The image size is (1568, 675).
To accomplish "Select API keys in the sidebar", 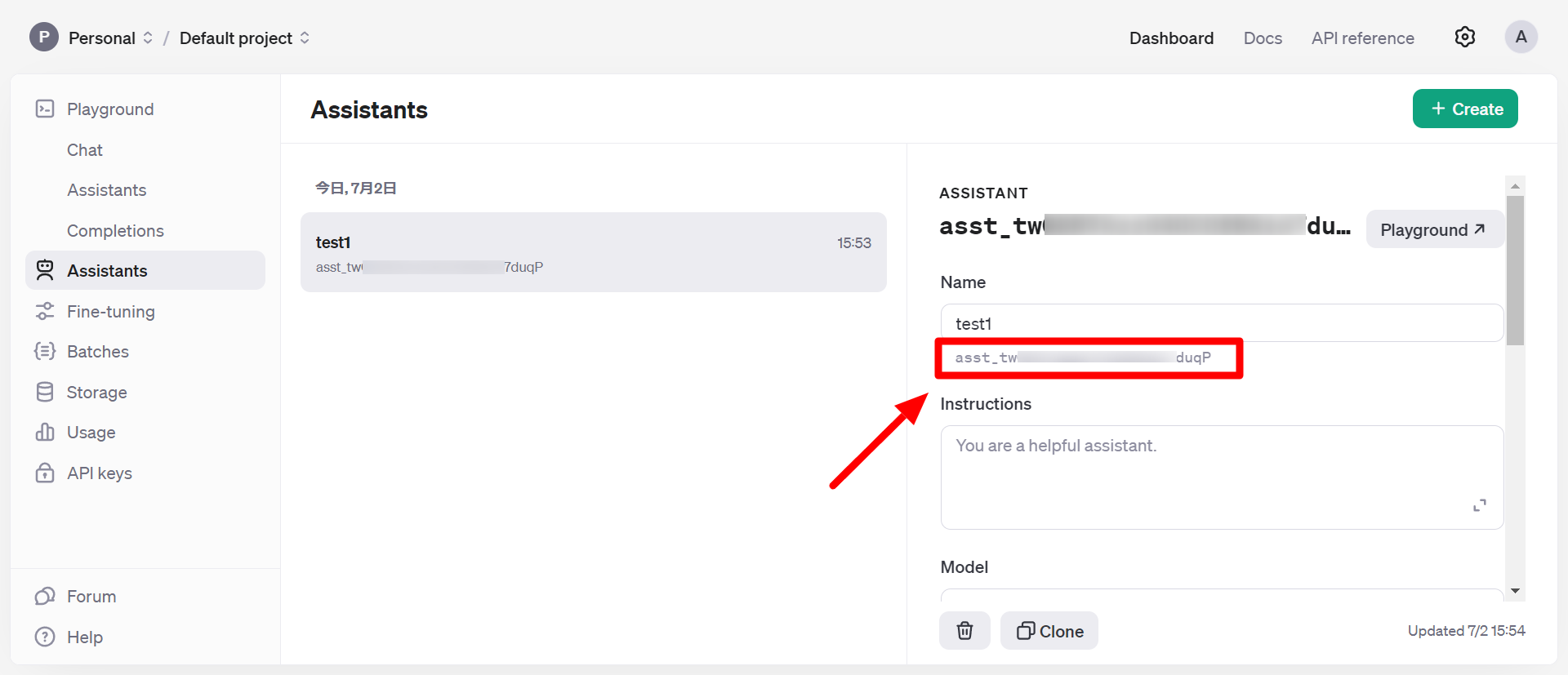I will pyautogui.click(x=100, y=473).
